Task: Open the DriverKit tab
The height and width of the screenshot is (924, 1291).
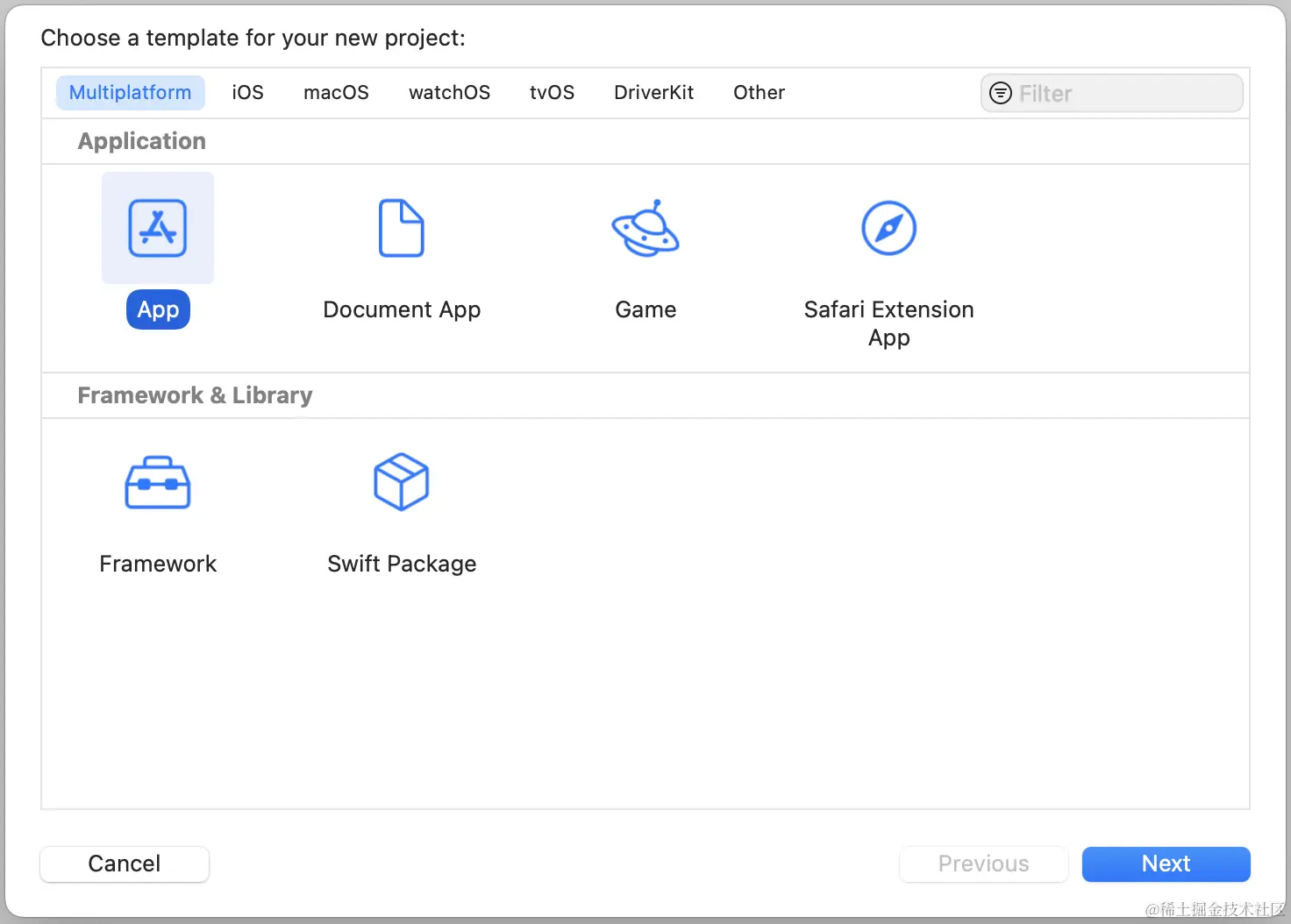Action: coord(653,93)
